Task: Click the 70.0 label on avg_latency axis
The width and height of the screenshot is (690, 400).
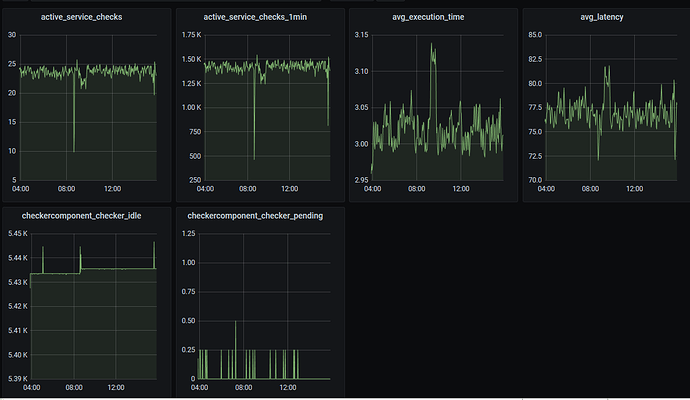Action: coord(535,180)
